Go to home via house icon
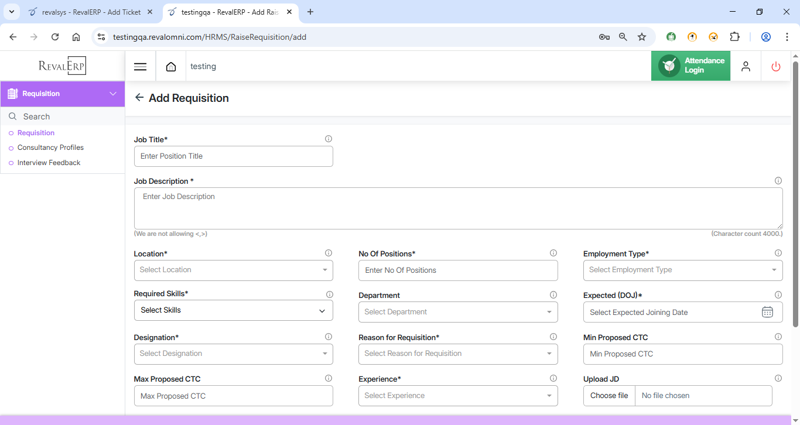800x425 pixels. coord(171,67)
